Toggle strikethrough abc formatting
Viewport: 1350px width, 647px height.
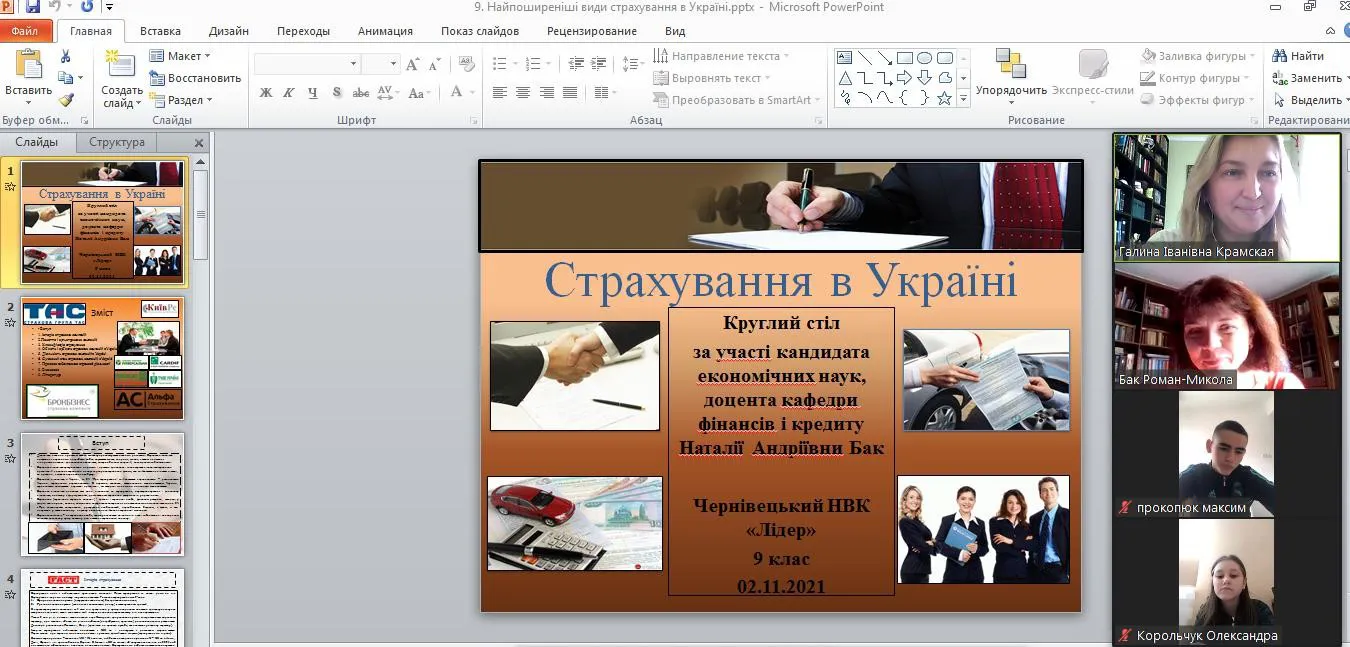pos(361,92)
